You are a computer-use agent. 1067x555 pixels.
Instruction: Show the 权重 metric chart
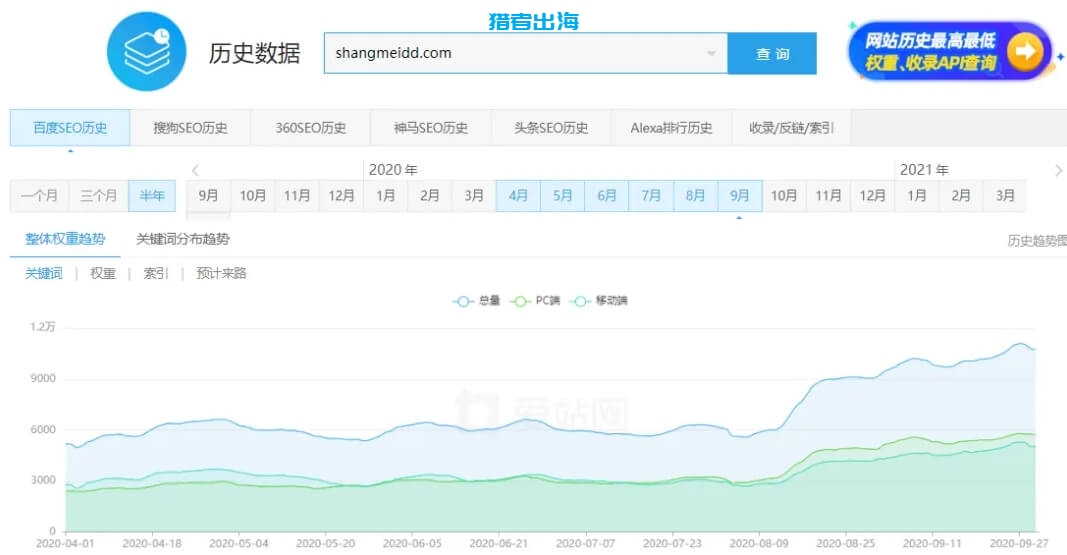click(103, 273)
